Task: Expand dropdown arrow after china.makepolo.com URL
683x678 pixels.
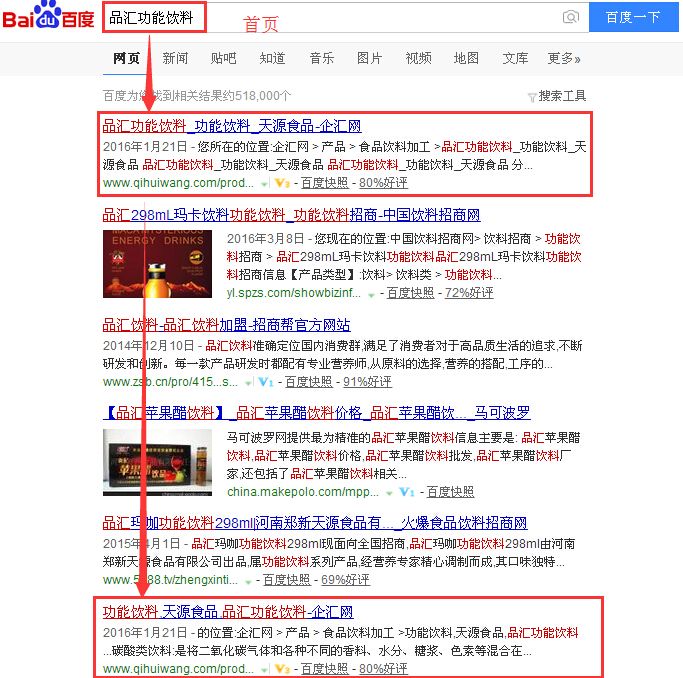Action: tap(389, 493)
